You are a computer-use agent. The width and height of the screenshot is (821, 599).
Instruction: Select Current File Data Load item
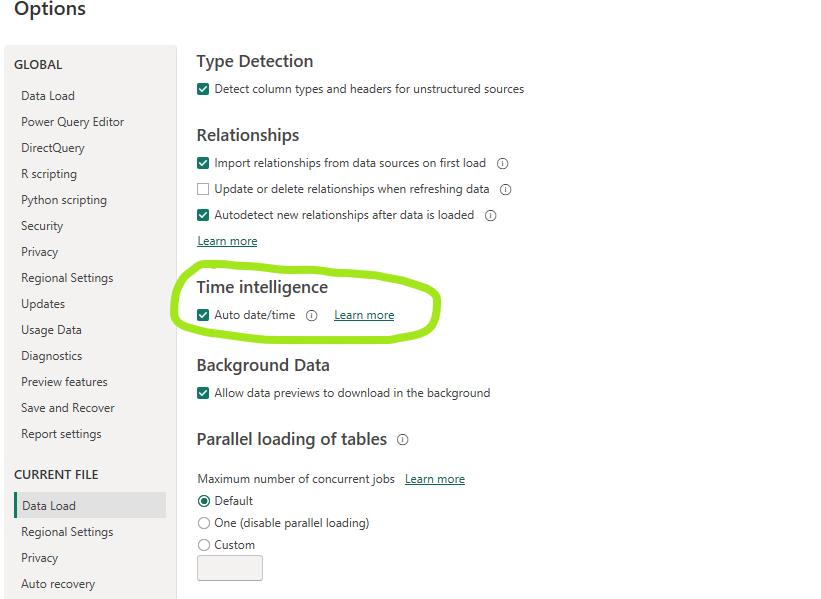click(90, 505)
